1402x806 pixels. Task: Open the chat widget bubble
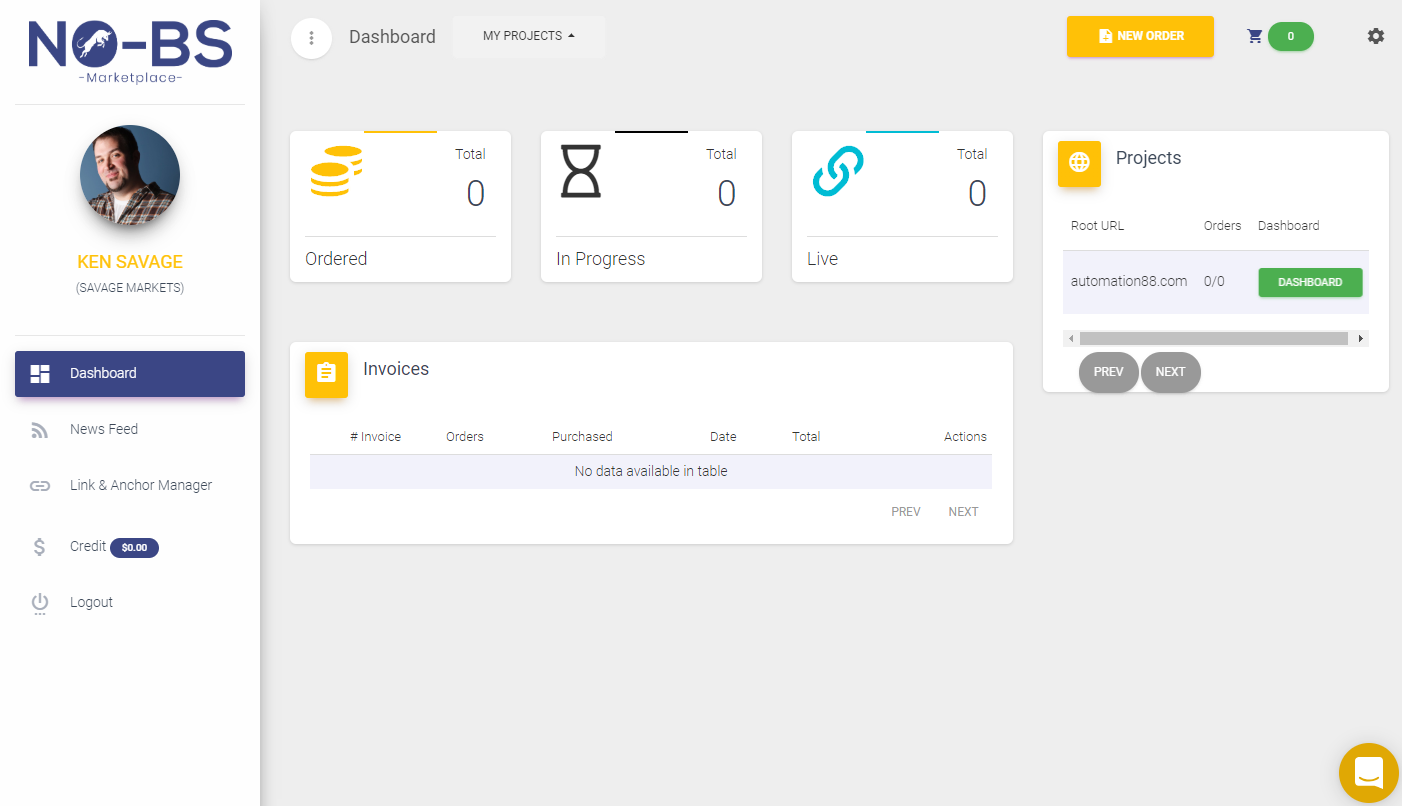pos(1369,773)
